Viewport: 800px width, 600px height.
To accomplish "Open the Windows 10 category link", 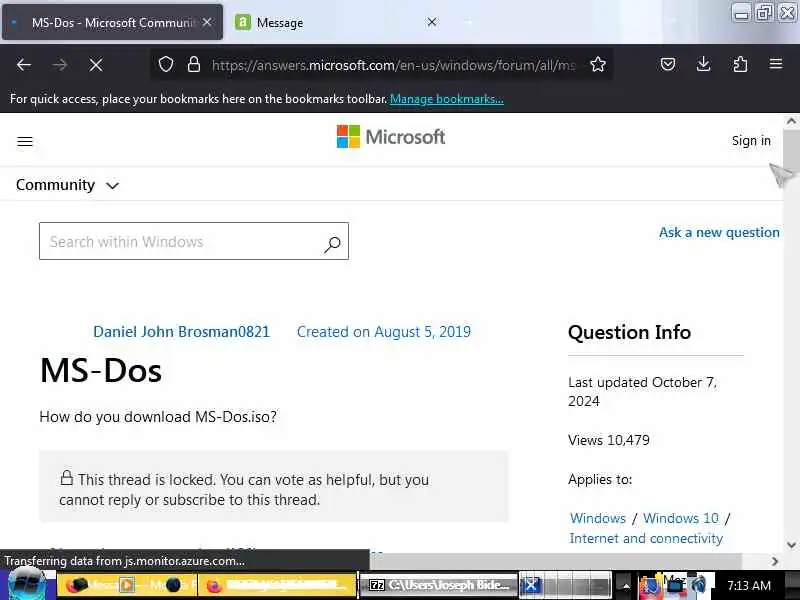I will point(681,518).
